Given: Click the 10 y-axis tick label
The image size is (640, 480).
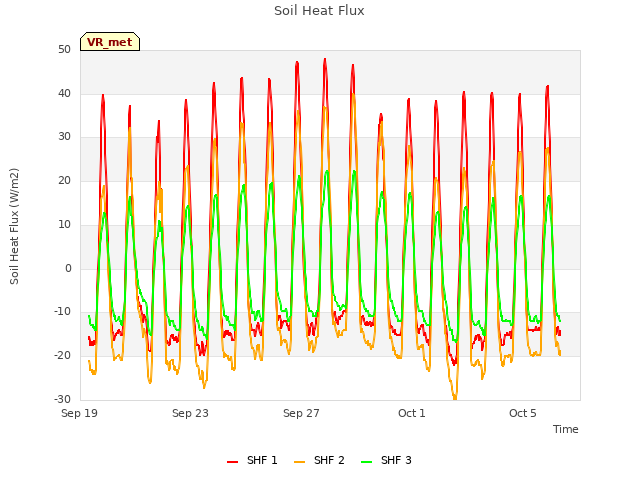Looking at the screenshot, I should tap(64, 224).
